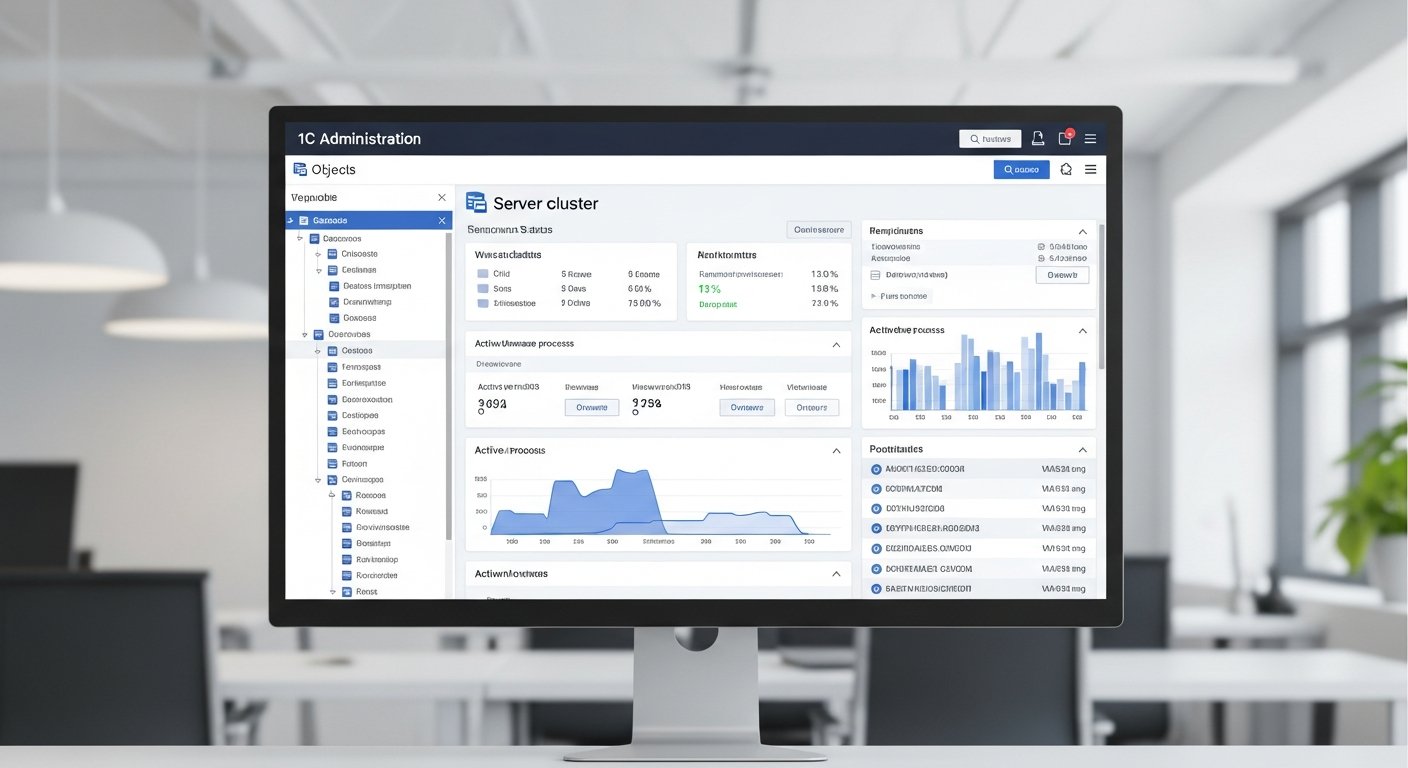1408x768 pixels.
Task: Close the highlighted blue tree row with its X
Action: [x=442, y=220]
